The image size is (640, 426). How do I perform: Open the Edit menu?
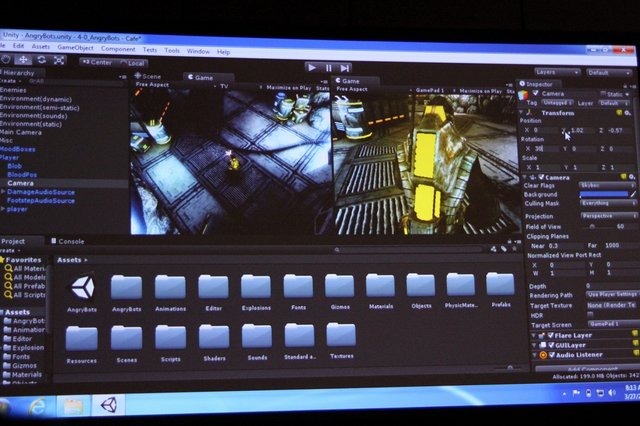(x=18, y=46)
